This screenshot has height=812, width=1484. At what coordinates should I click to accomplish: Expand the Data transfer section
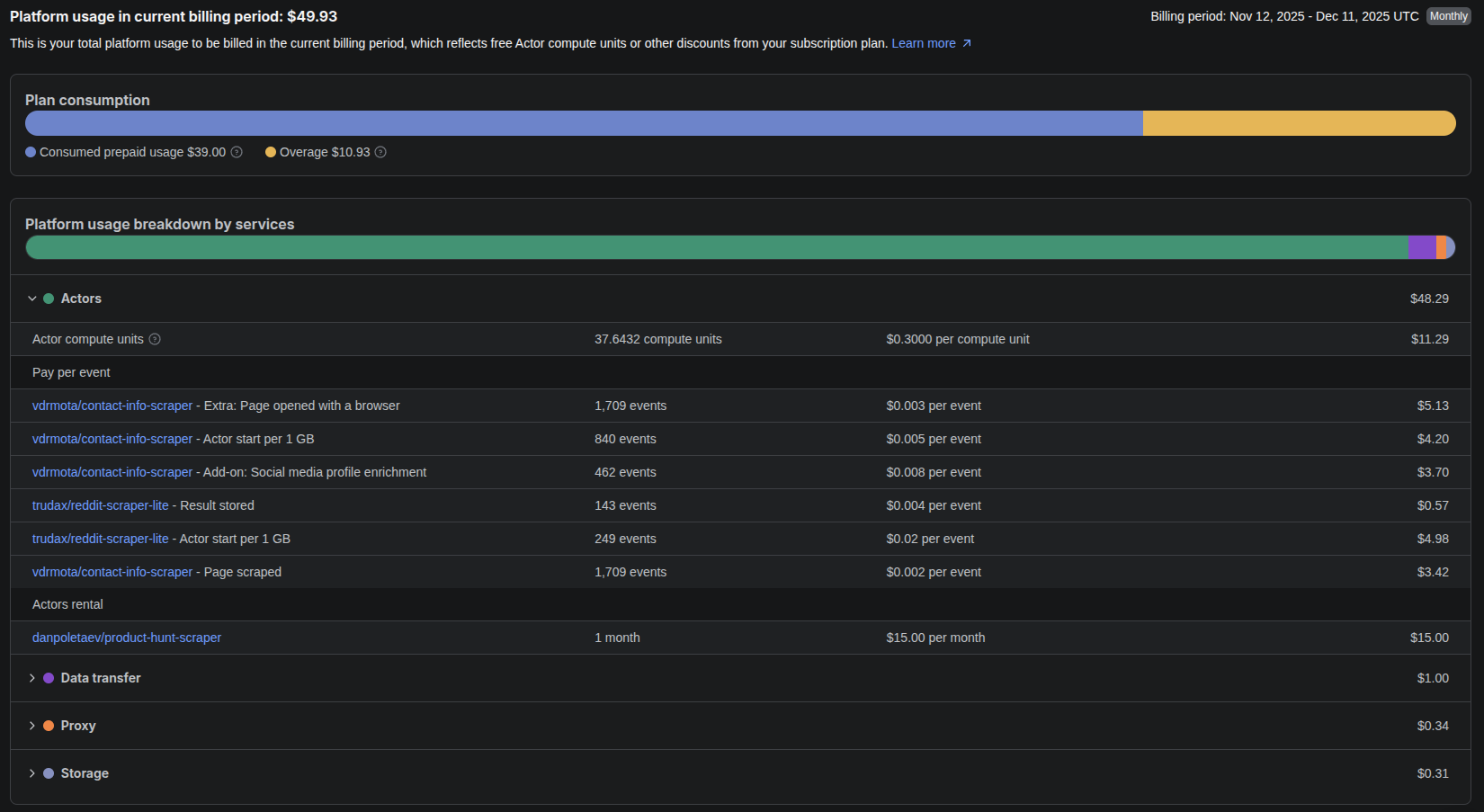pos(32,678)
